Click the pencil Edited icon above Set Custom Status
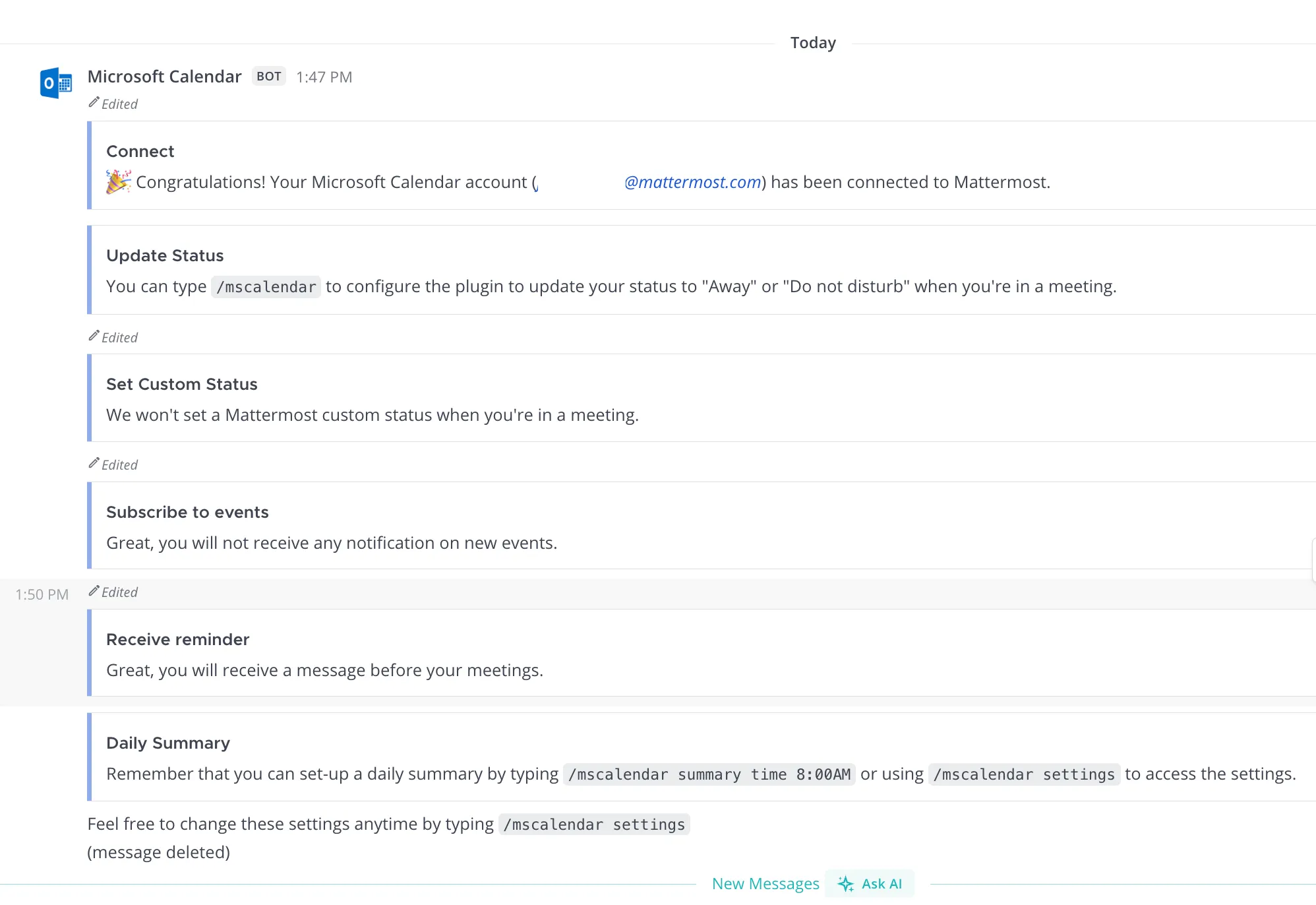 (94, 336)
